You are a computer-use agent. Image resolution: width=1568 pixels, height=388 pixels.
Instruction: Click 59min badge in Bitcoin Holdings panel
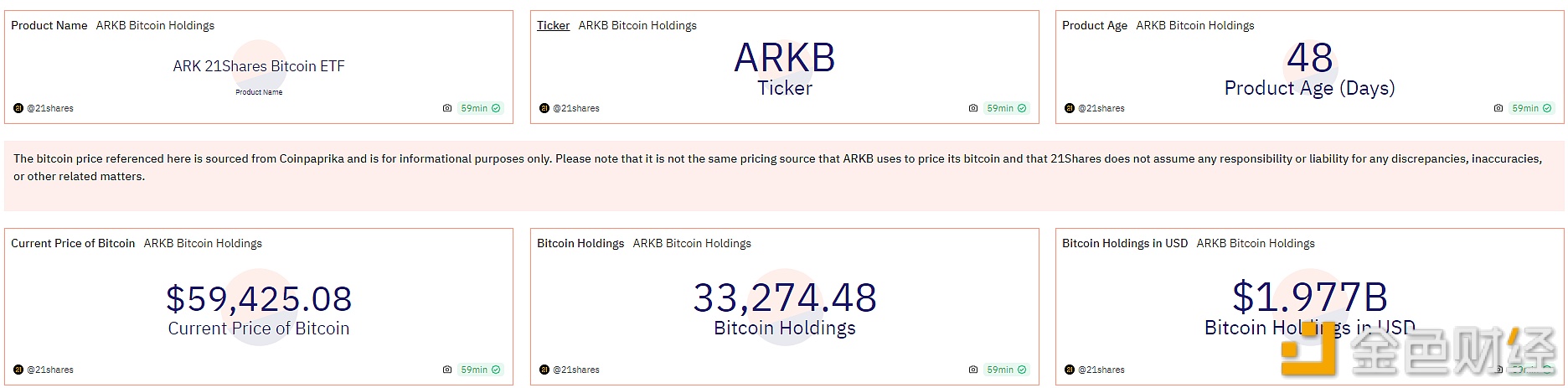click(x=1007, y=370)
